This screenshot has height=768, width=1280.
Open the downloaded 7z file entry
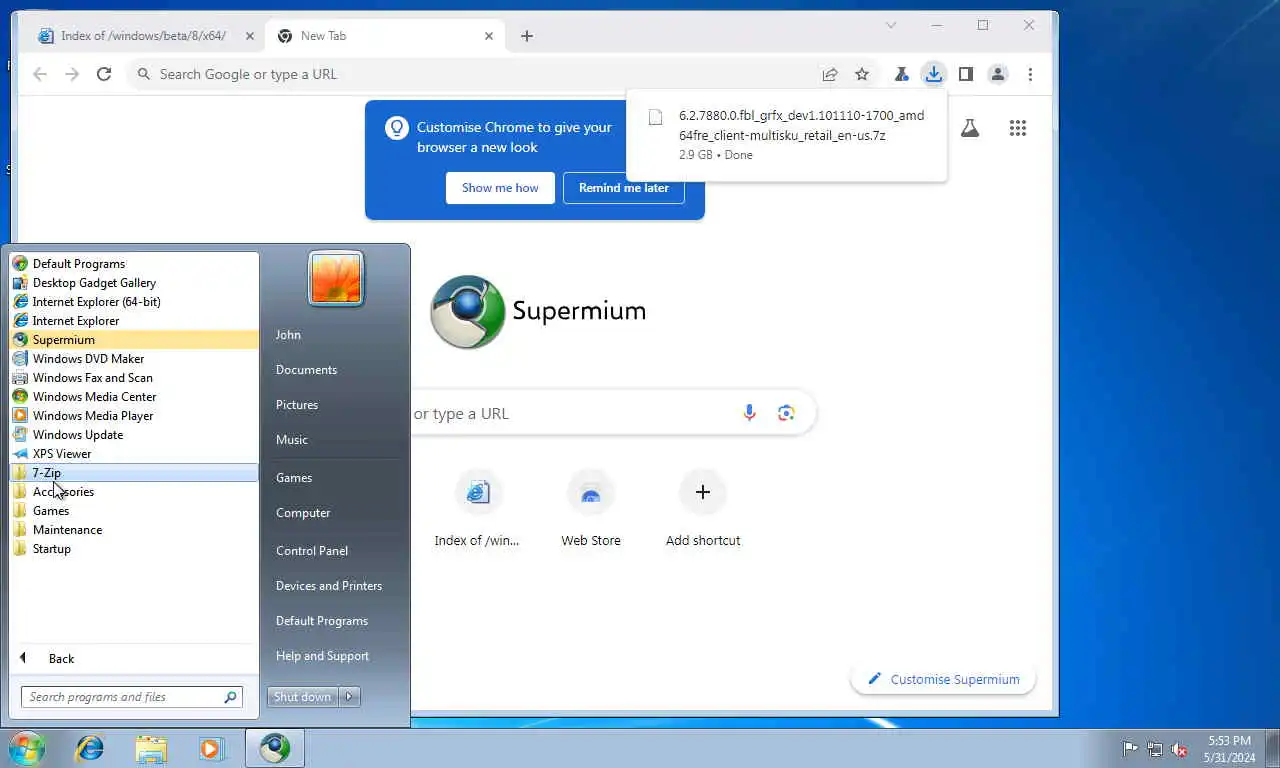point(787,134)
